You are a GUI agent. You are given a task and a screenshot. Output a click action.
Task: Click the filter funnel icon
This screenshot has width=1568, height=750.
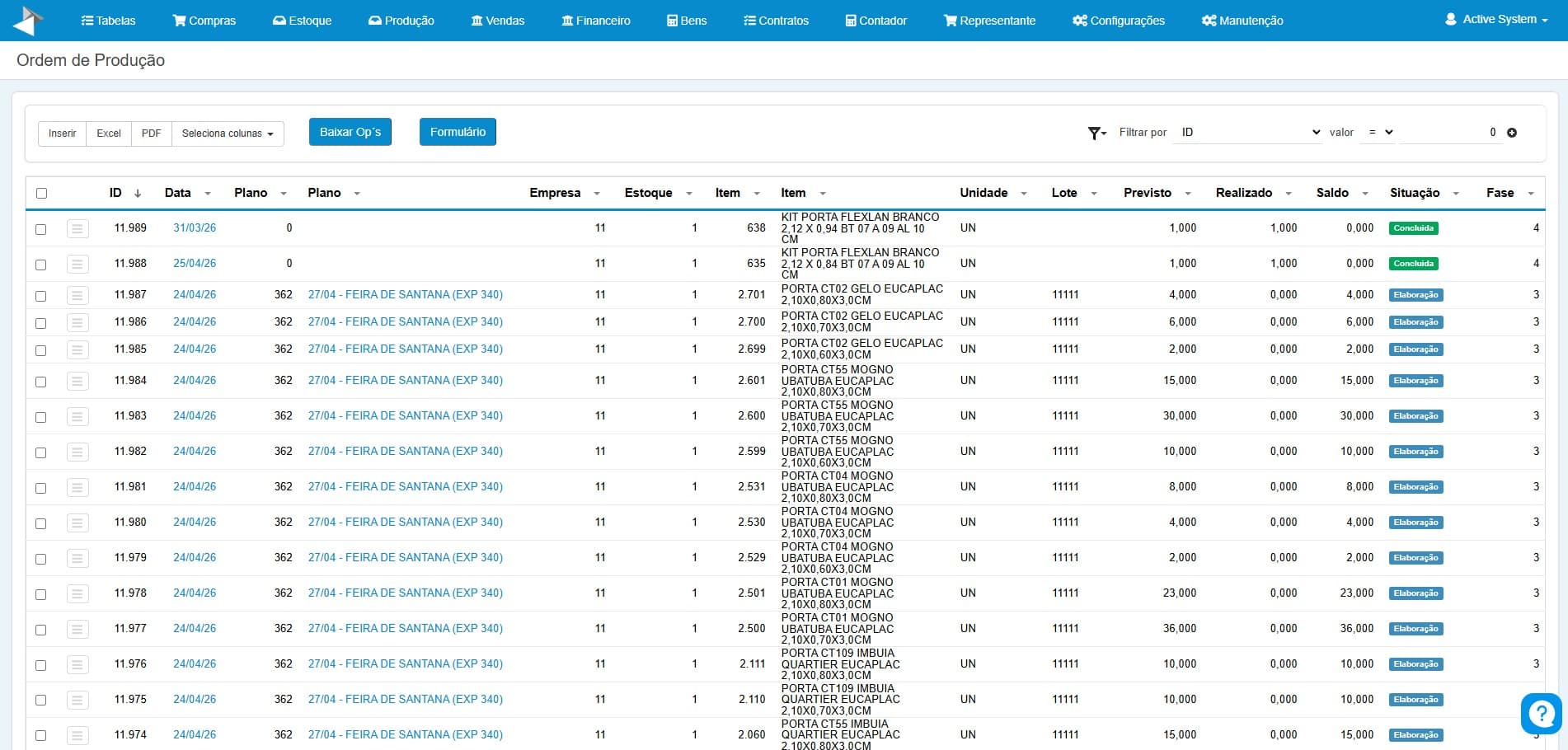click(1096, 133)
